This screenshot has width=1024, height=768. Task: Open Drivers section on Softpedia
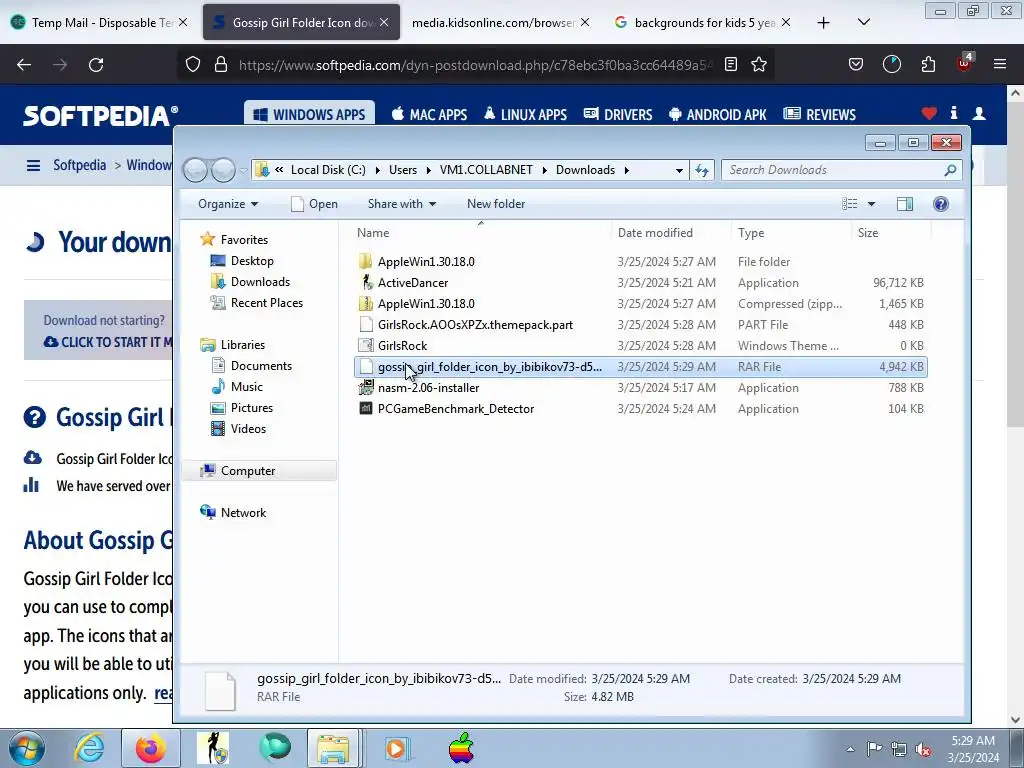pos(618,114)
